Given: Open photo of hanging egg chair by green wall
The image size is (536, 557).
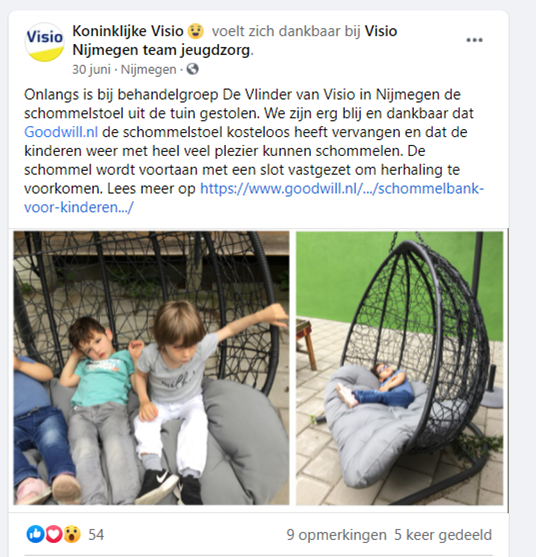Looking at the screenshot, I should point(400,368).
